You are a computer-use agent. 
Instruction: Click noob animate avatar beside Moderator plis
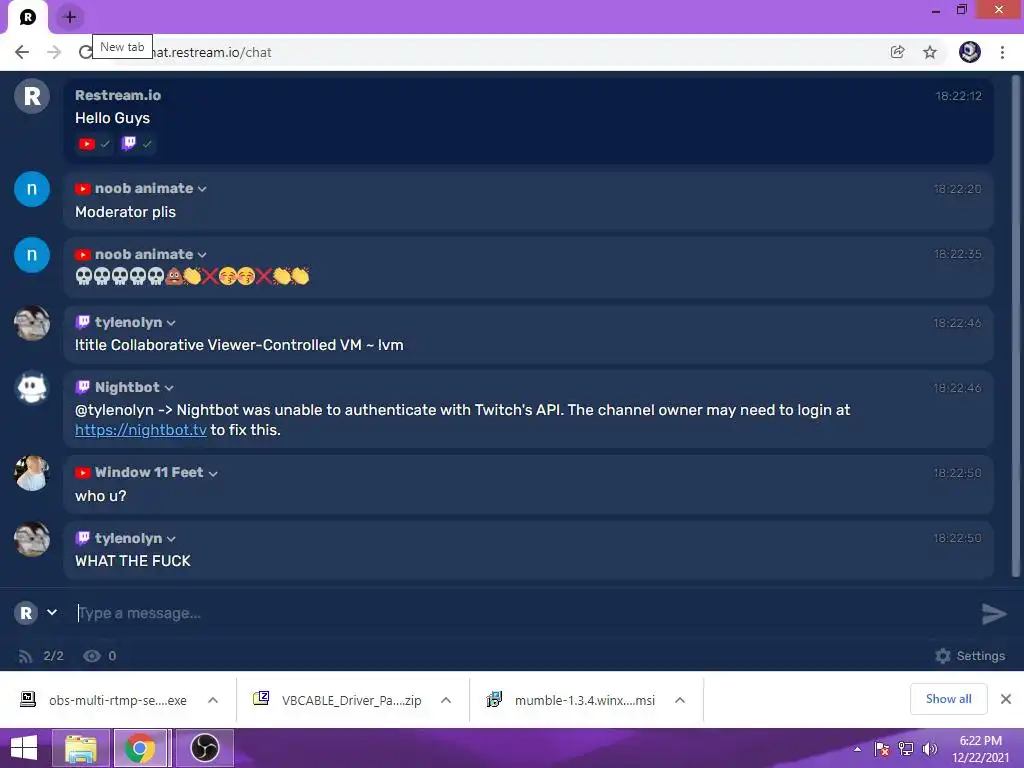point(32,189)
